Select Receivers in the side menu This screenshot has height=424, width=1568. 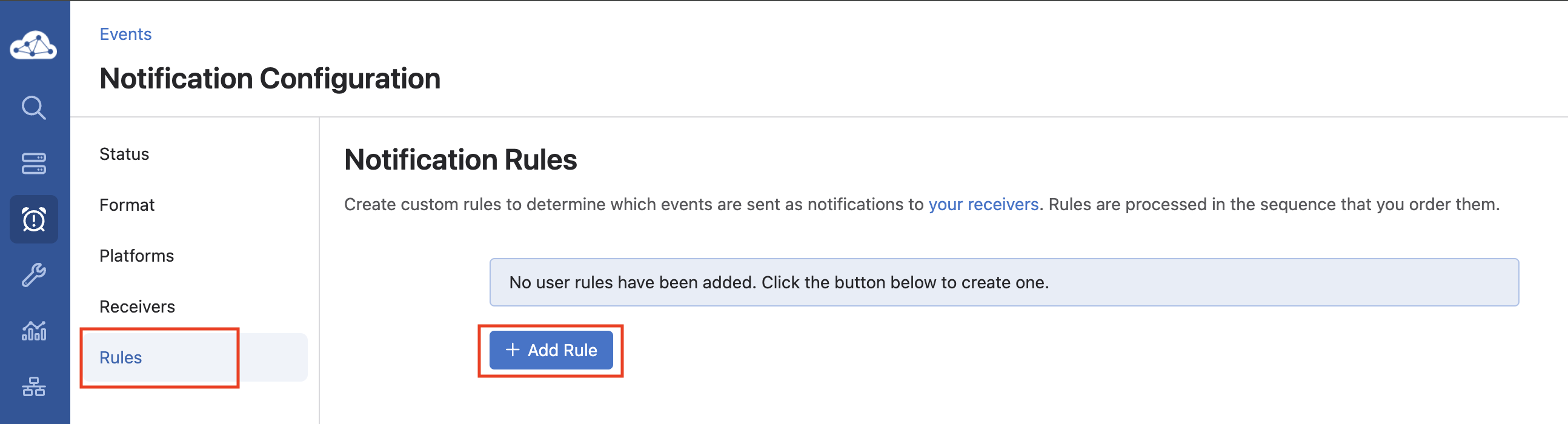point(137,306)
